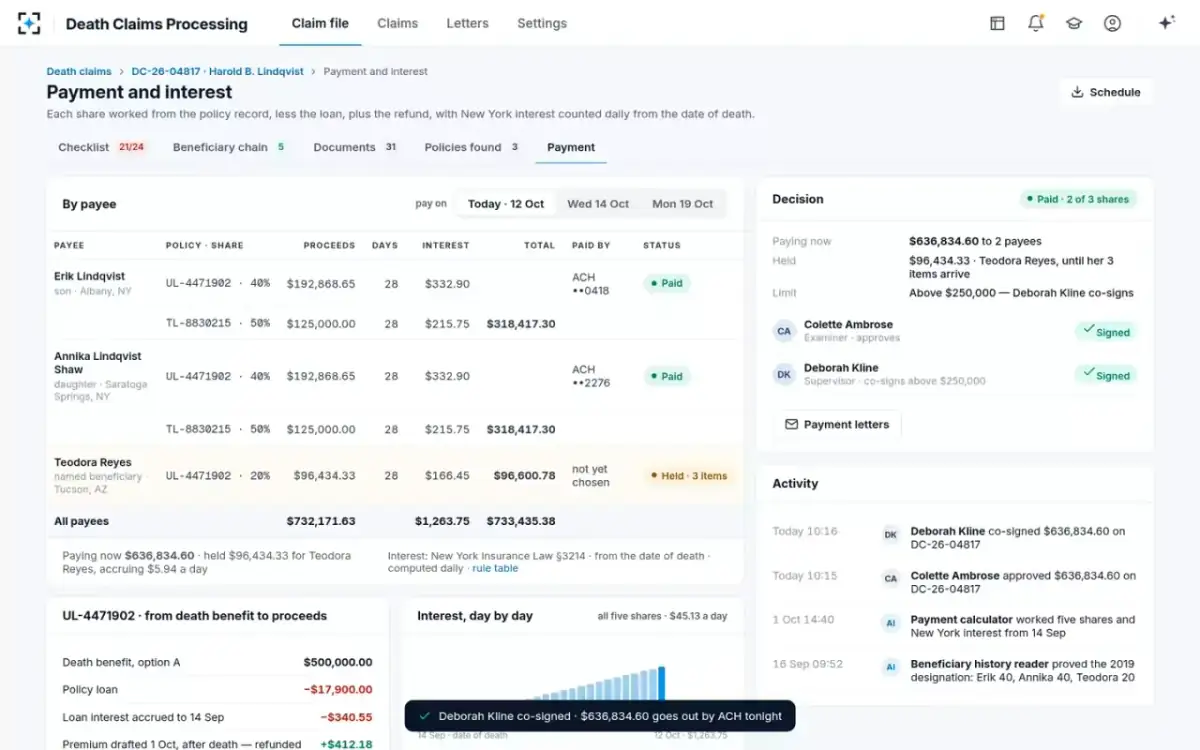Click the ACH ••2276 payment method
Image resolution: width=1200 pixels, height=750 pixels.
coord(591,376)
